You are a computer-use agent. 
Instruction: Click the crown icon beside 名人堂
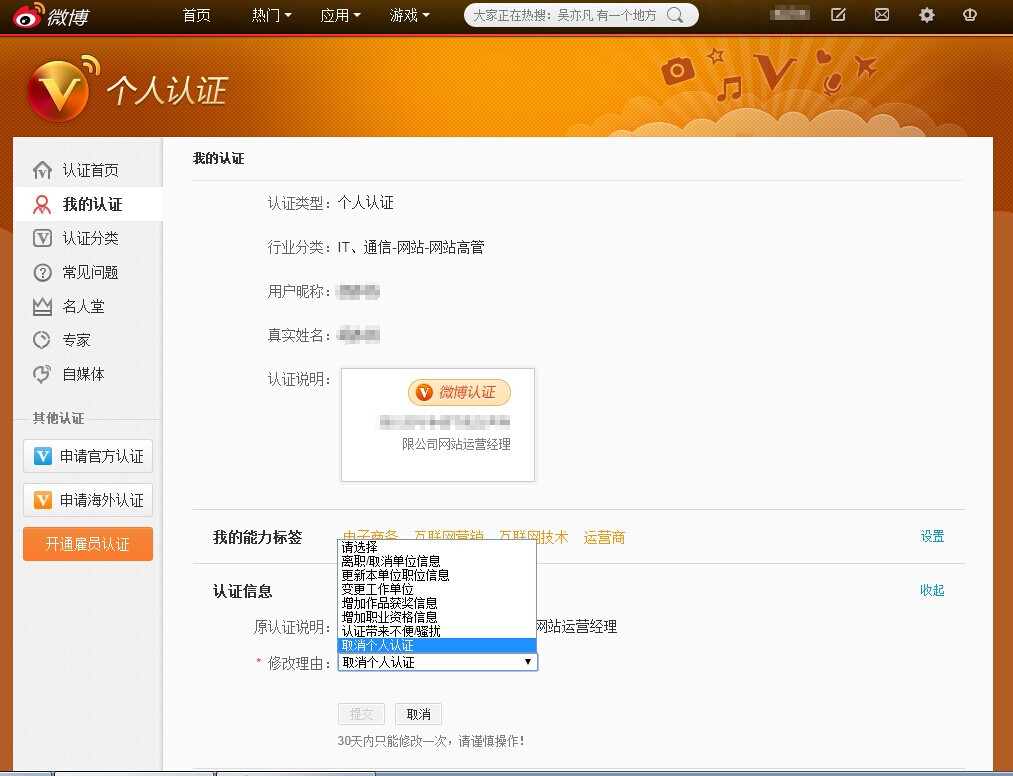(42, 306)
